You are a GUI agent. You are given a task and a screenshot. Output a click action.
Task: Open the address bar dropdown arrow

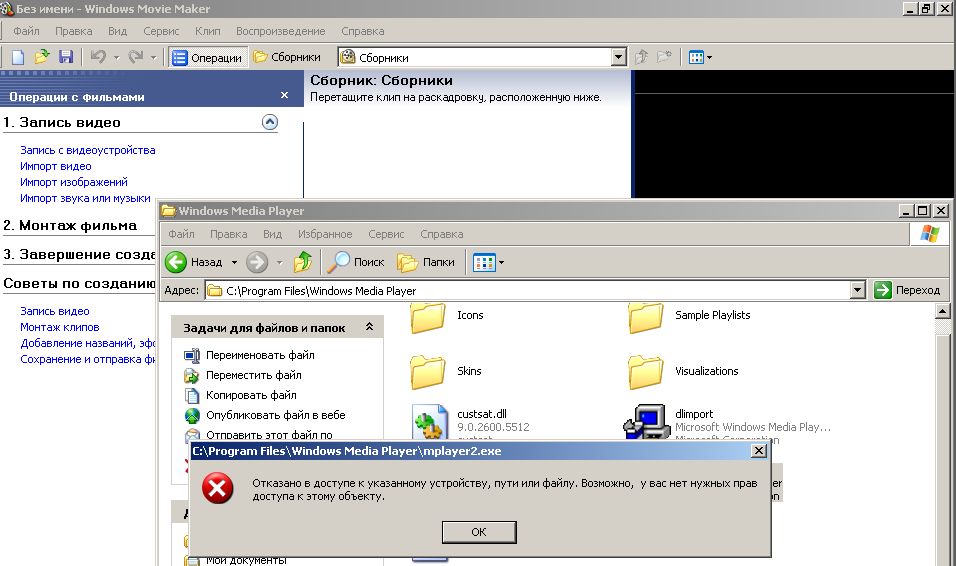tap(857, 290)
